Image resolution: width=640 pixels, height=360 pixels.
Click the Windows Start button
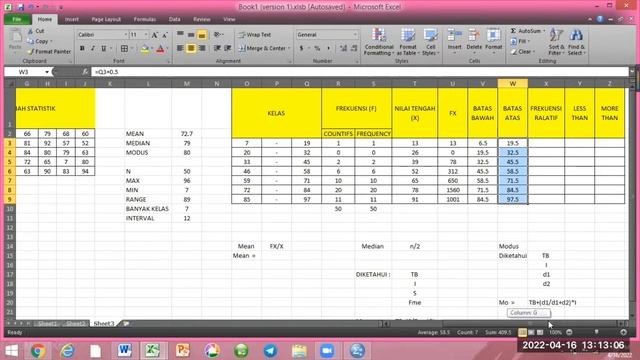click(x=11, y=351)
